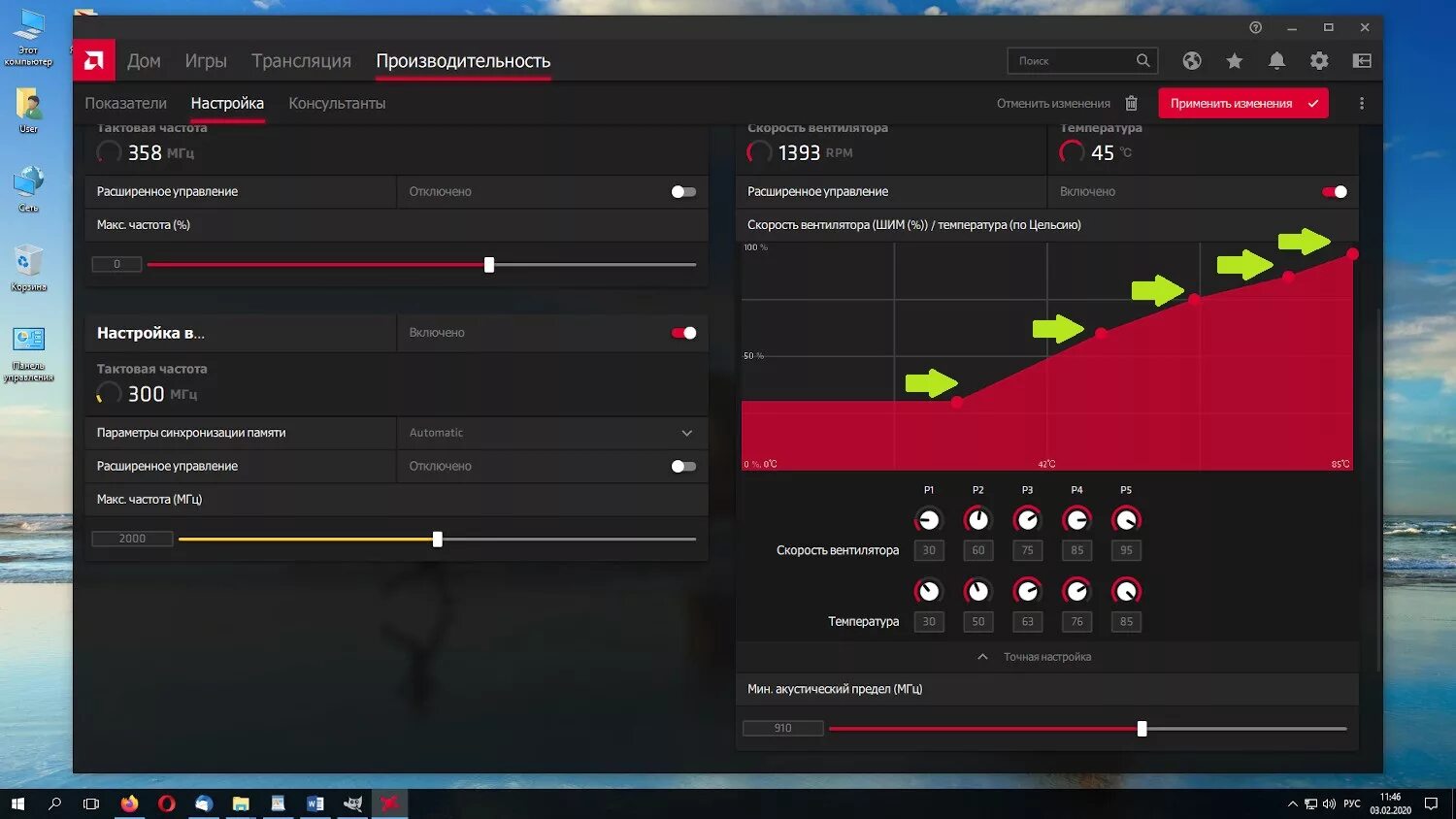The width and height of the screenshot is (1456, 819).
Task: Select Настройка sub-tab
Action: coord(227,103)
